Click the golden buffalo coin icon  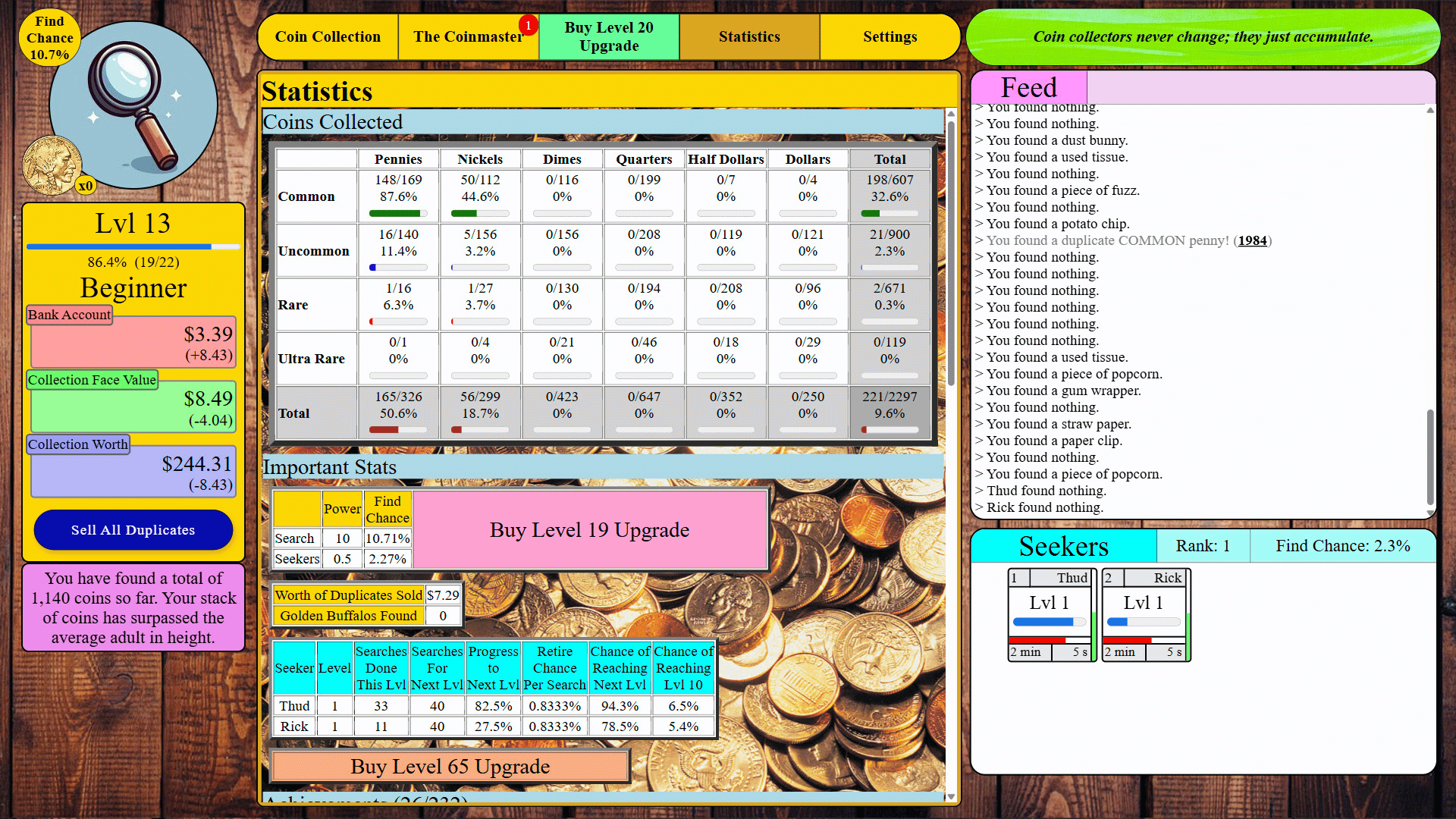click(52, 165)
